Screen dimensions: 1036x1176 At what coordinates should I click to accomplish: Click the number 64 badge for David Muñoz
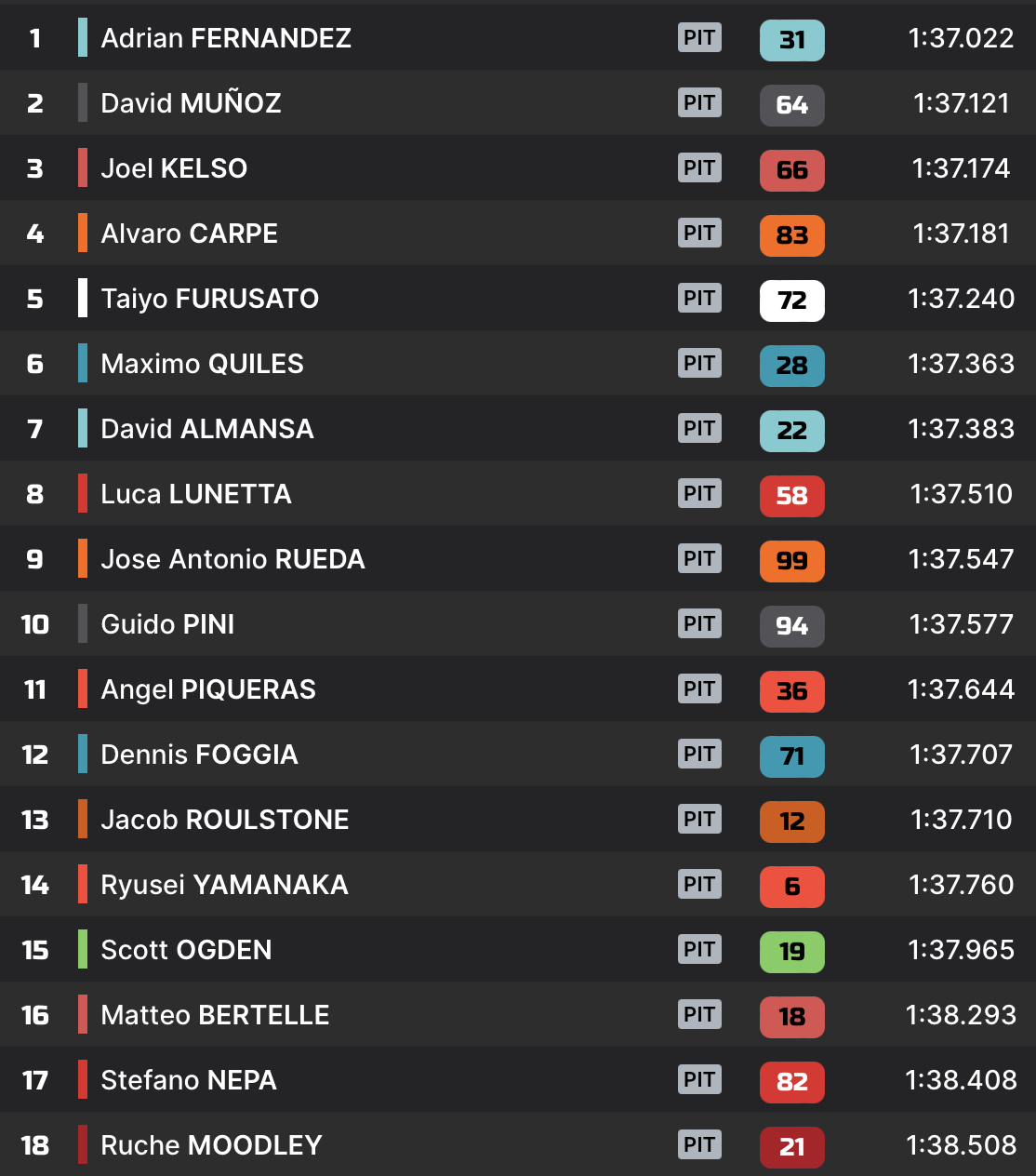click(x=791, y=105)
